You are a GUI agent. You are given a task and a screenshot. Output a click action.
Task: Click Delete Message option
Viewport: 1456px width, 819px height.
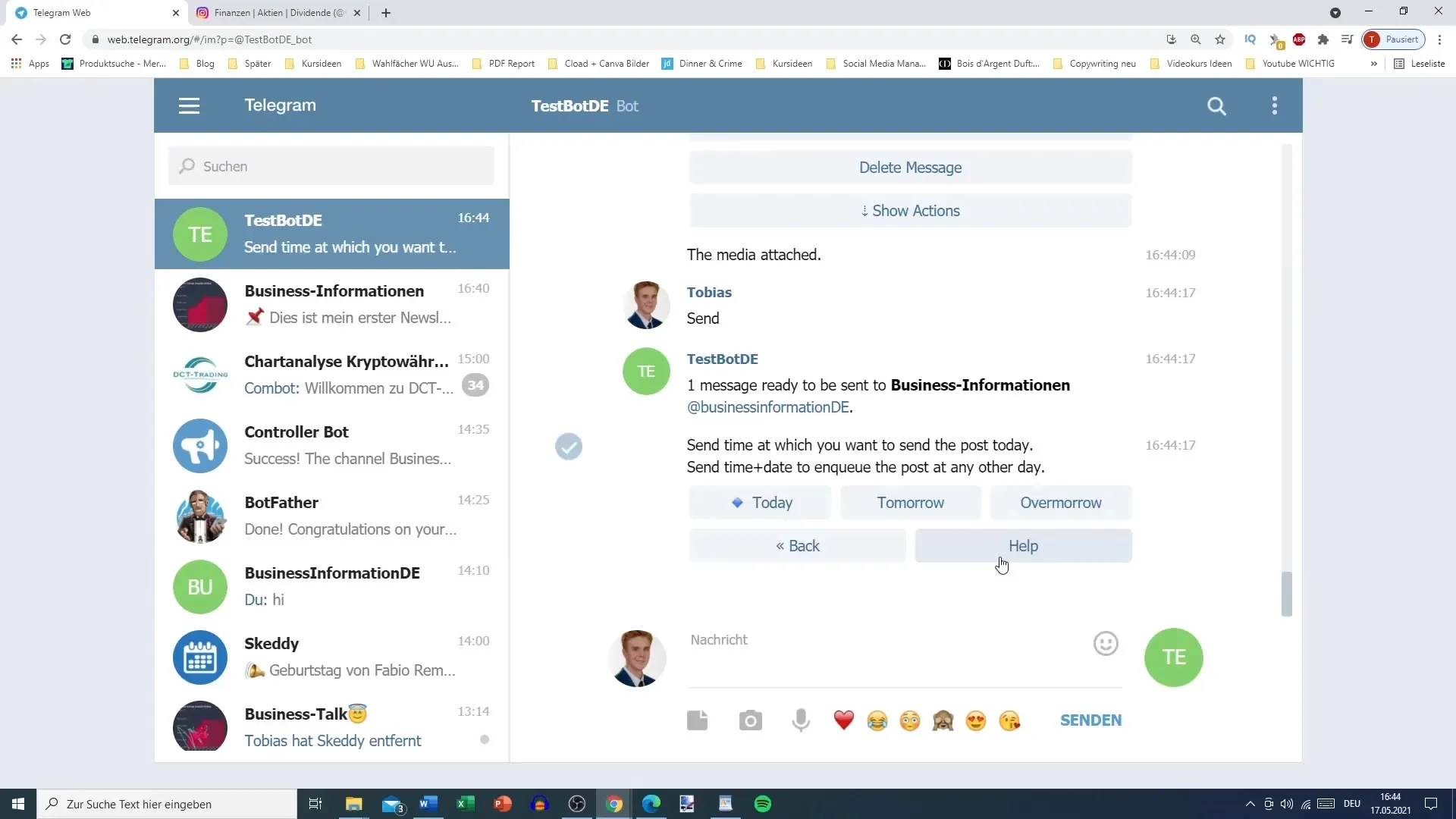[910, 167]
